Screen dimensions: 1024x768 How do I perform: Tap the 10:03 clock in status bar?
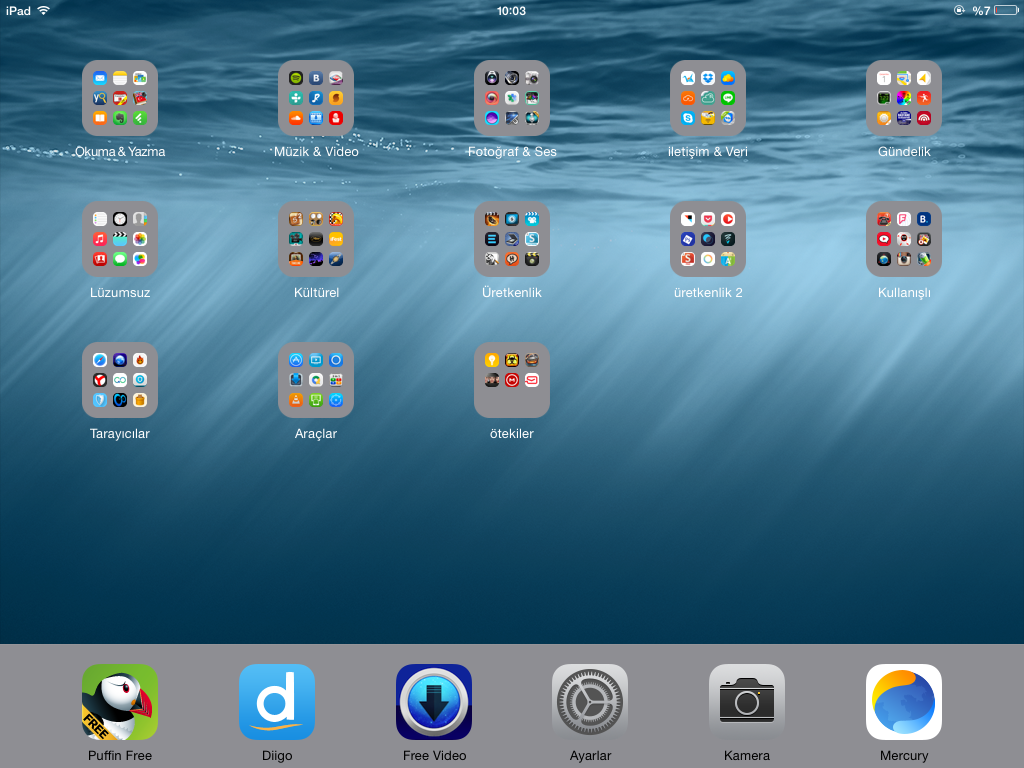(511, 10)
